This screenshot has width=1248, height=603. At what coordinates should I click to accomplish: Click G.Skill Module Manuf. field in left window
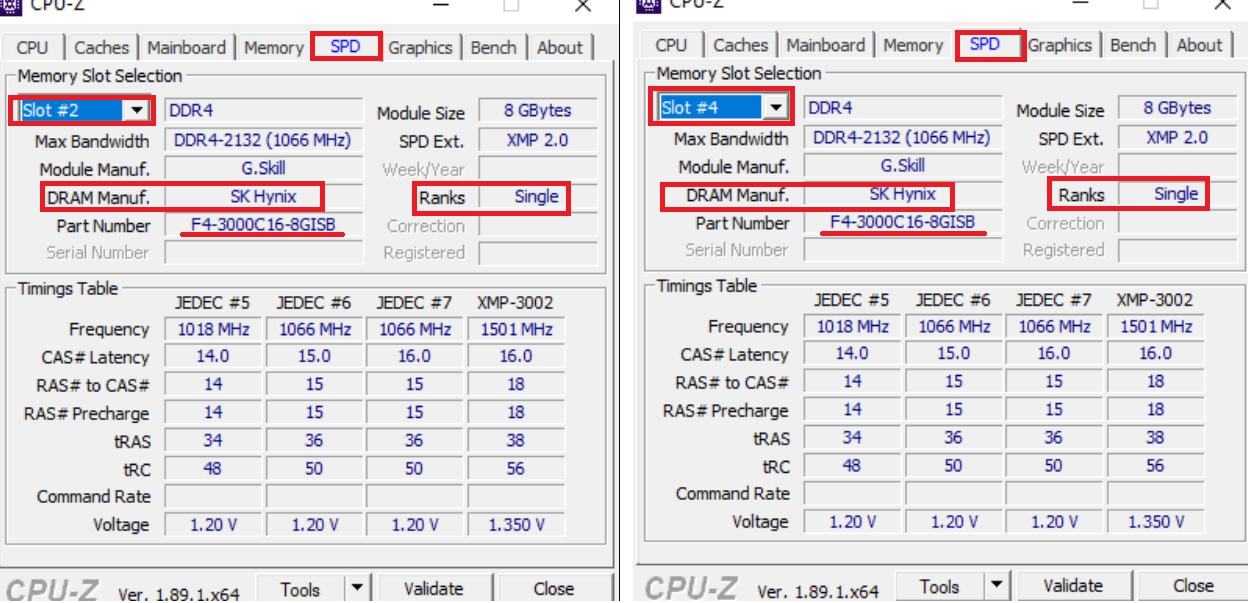[x=264, y=169]
